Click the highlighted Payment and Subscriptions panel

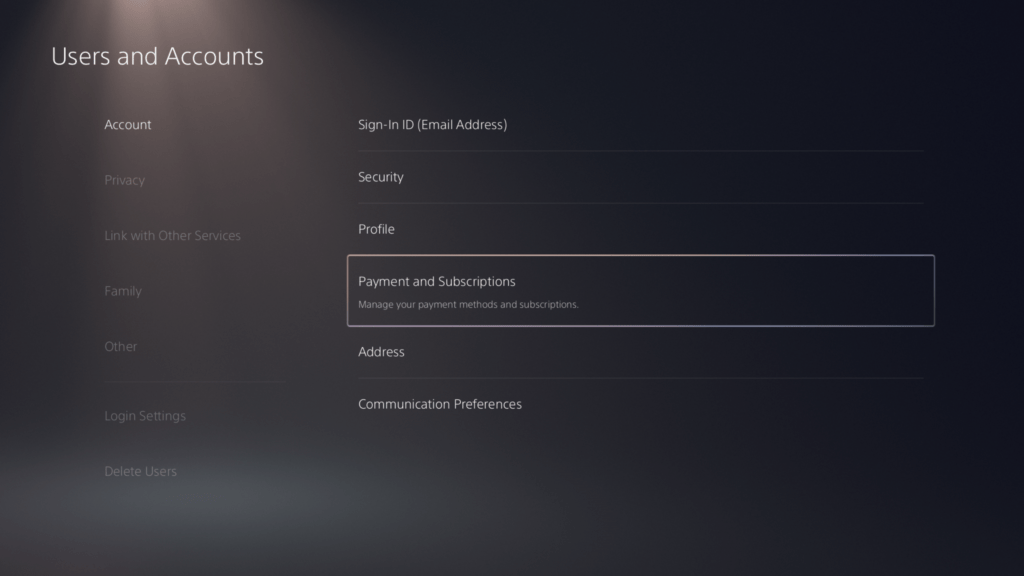click(640, 290)
